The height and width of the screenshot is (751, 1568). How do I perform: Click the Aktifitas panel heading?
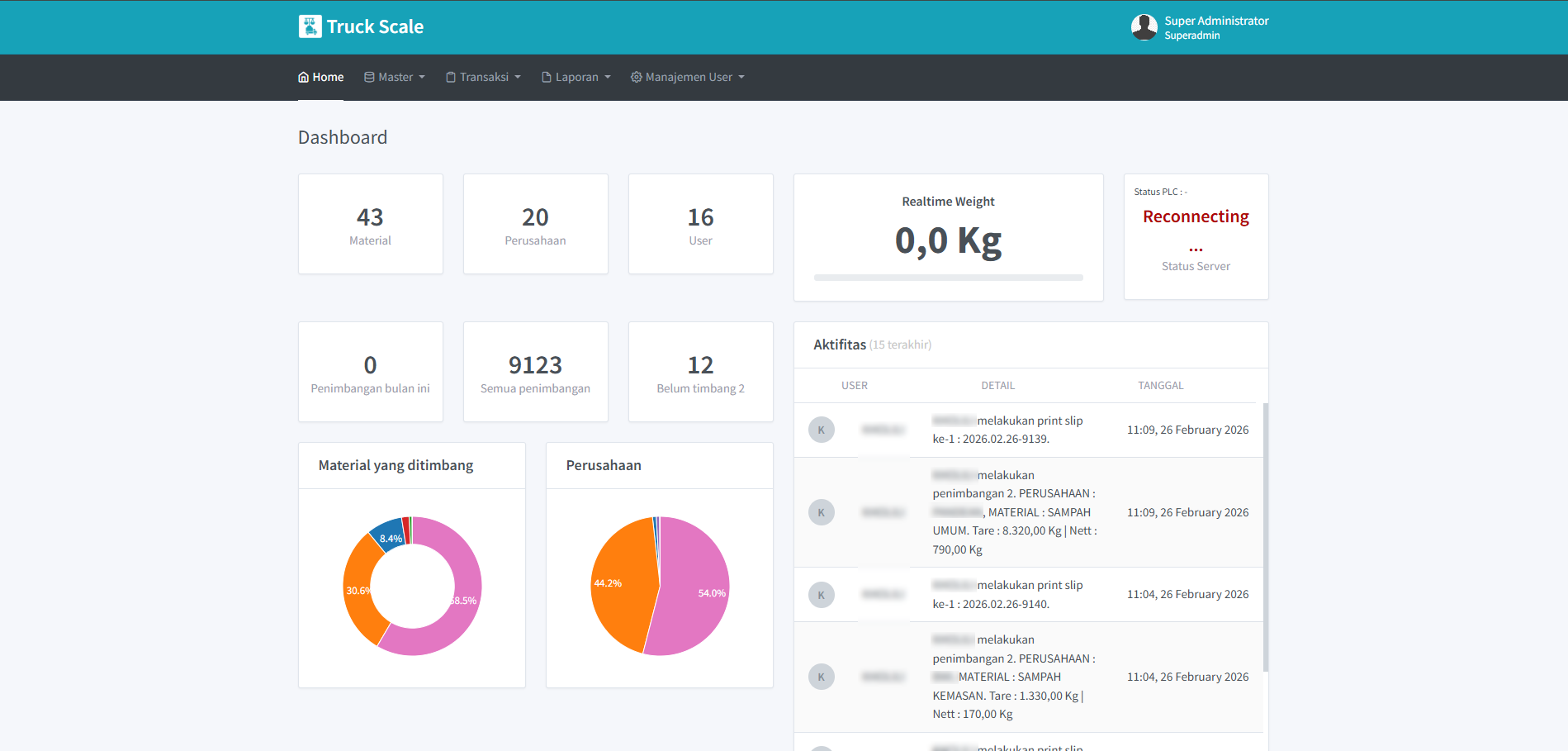840,345
